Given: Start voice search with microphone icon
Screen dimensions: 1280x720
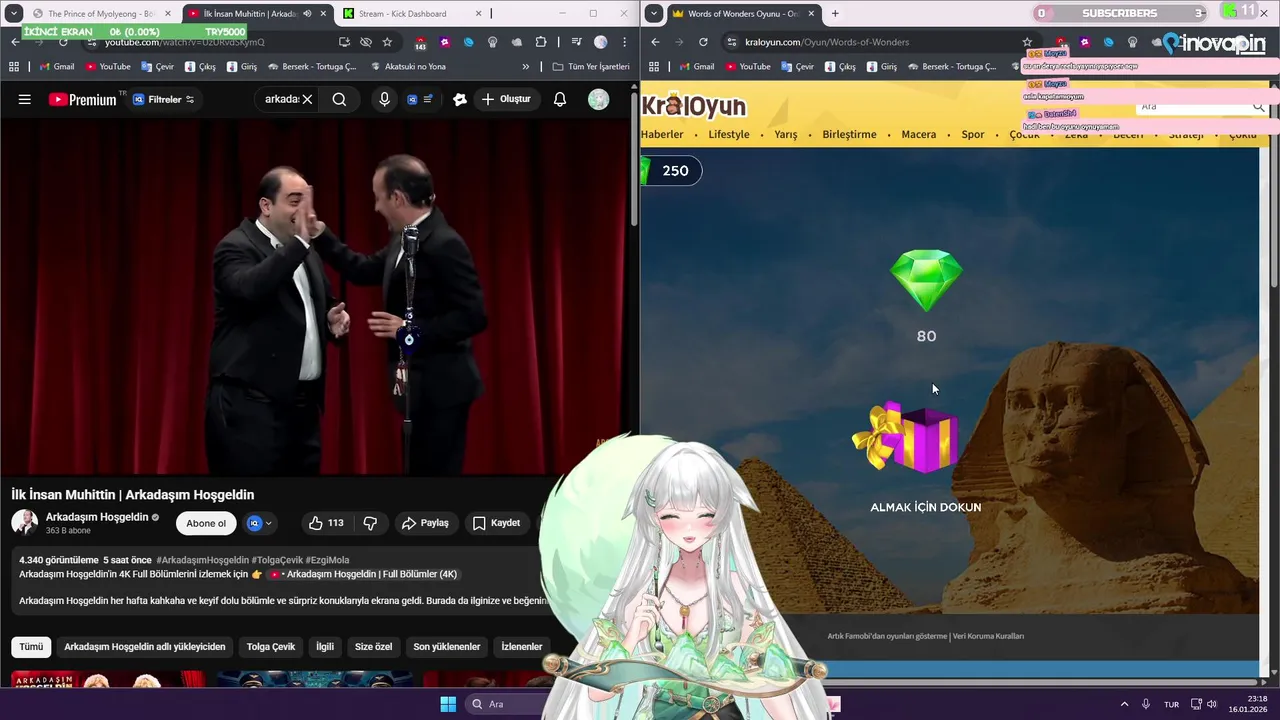Looking at the screenshot, I should click(384, 99).
